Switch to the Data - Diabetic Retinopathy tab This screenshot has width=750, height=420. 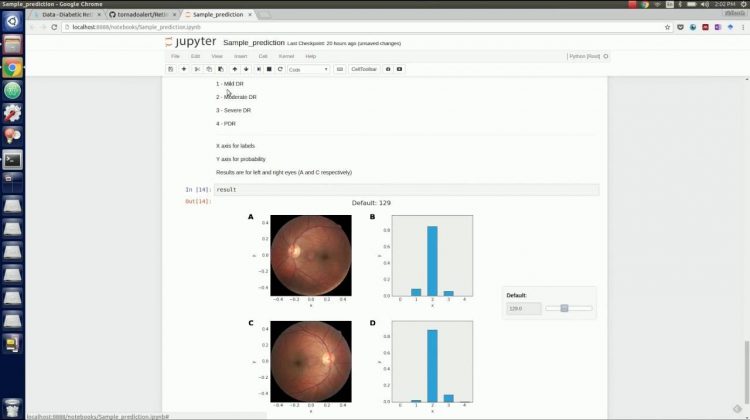point(67,15)
